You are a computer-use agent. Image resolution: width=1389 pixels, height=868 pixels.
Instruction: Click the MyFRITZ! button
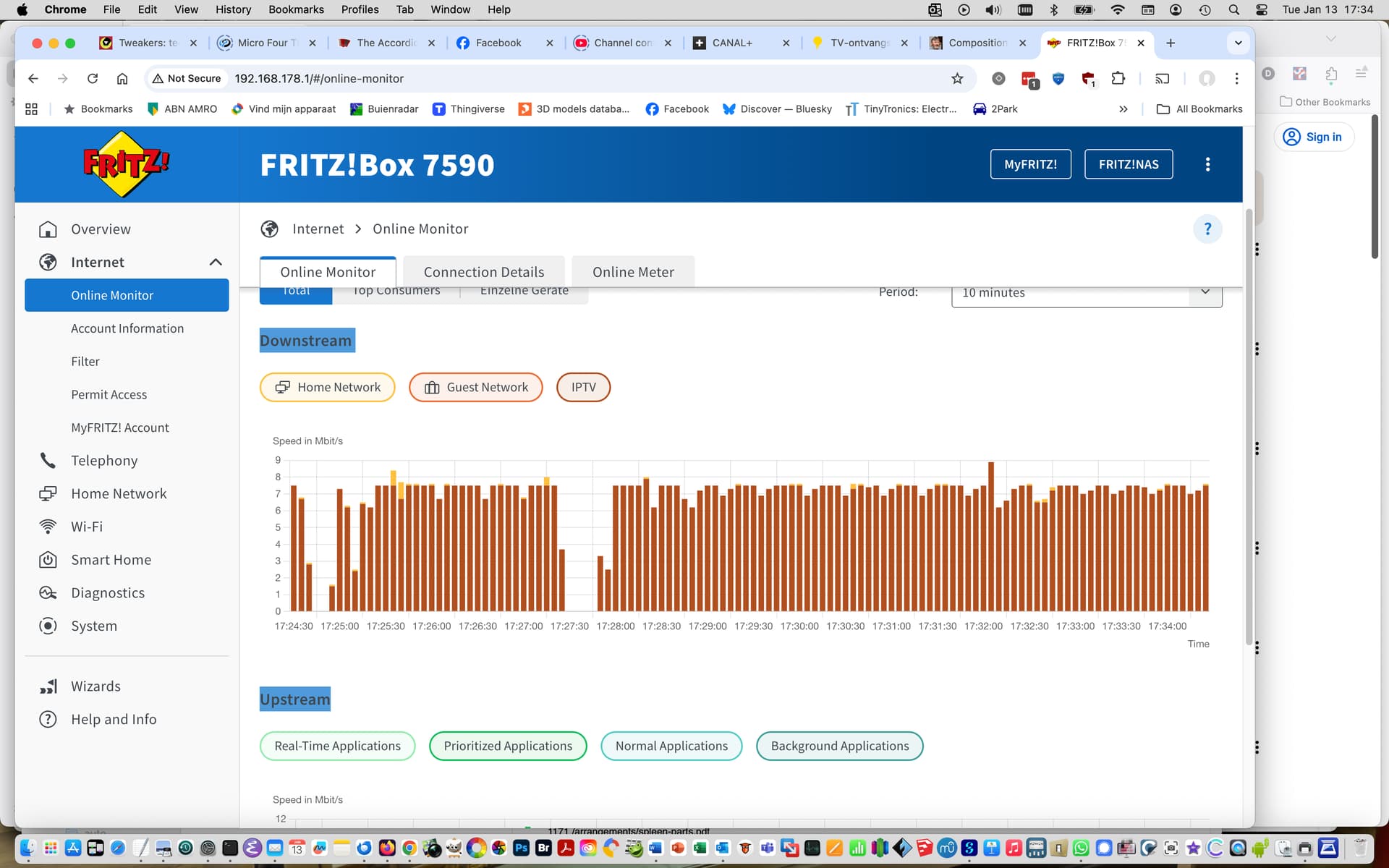click(x=1029, y=164)
